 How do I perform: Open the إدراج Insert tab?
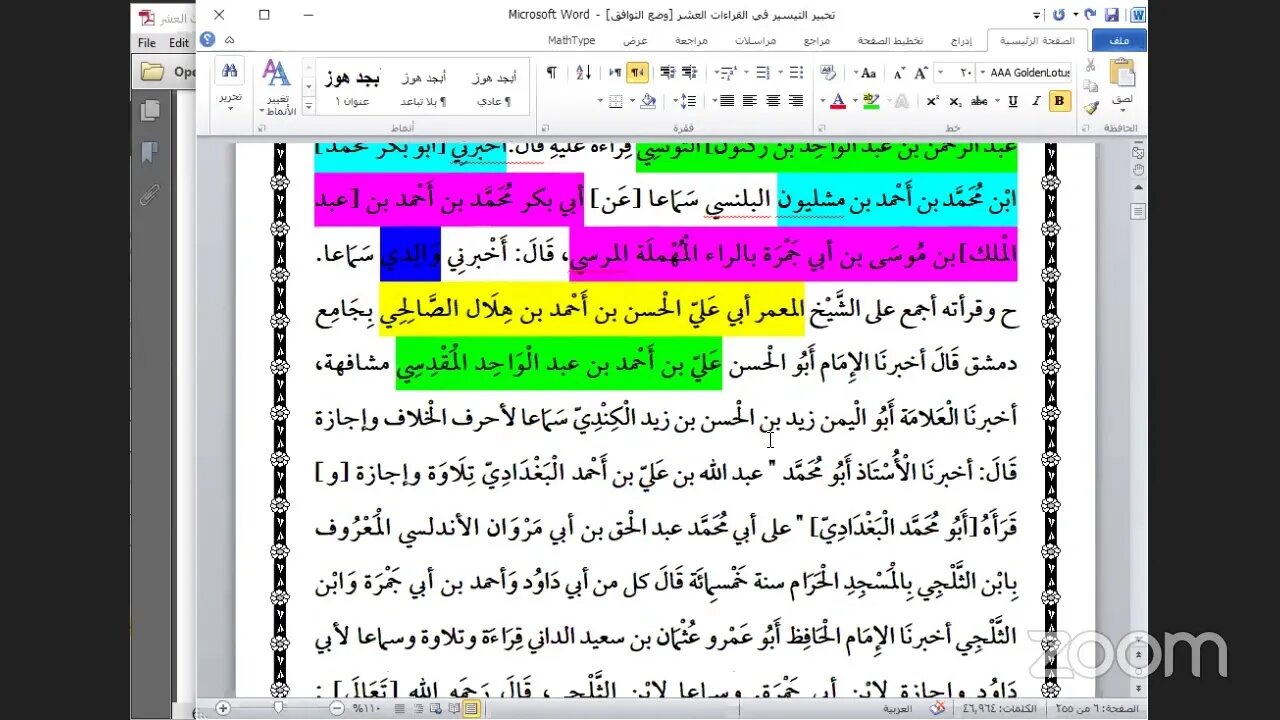click(x=961, y=40)
